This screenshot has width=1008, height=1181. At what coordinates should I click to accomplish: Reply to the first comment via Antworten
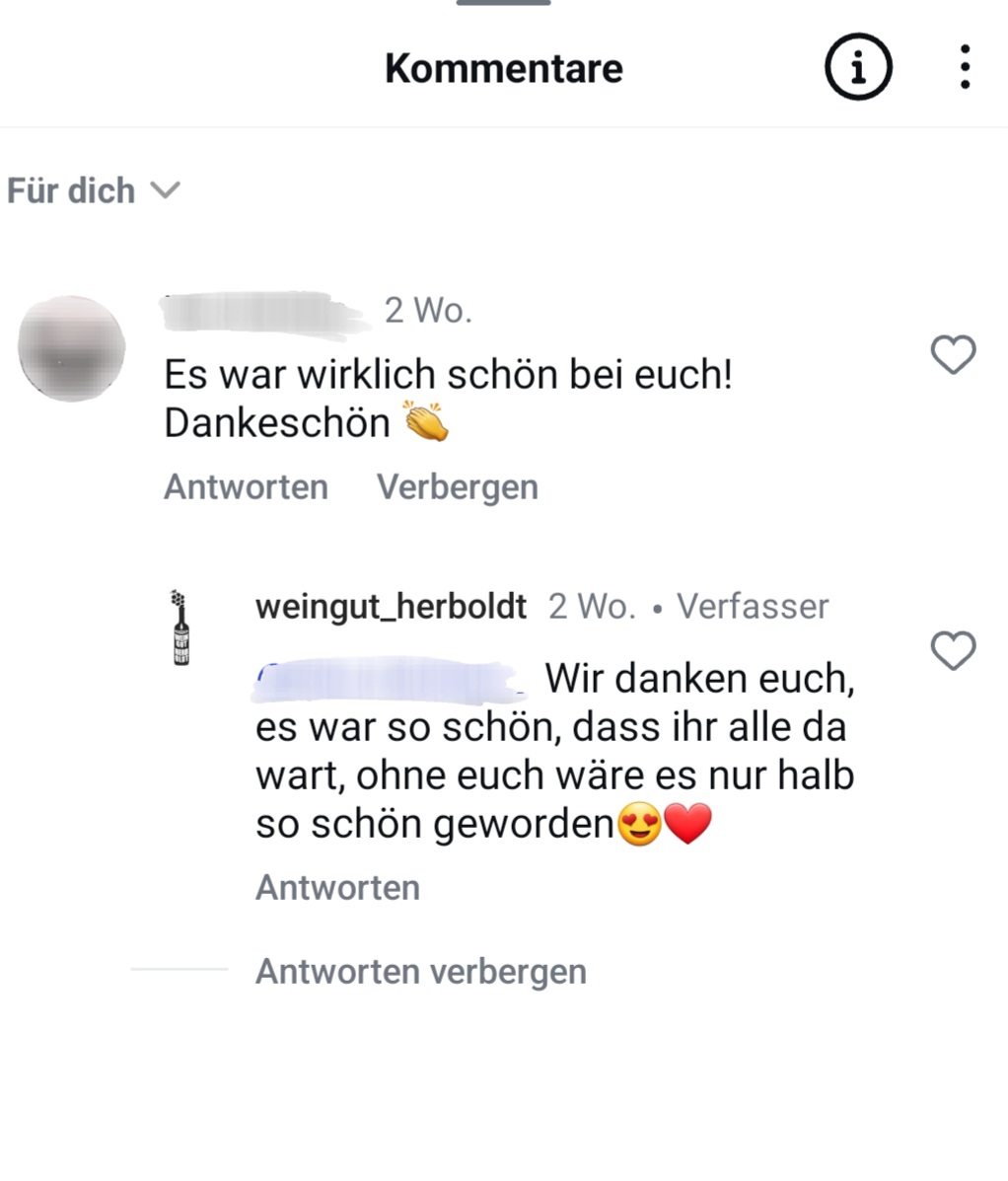(x=247, y=486)
